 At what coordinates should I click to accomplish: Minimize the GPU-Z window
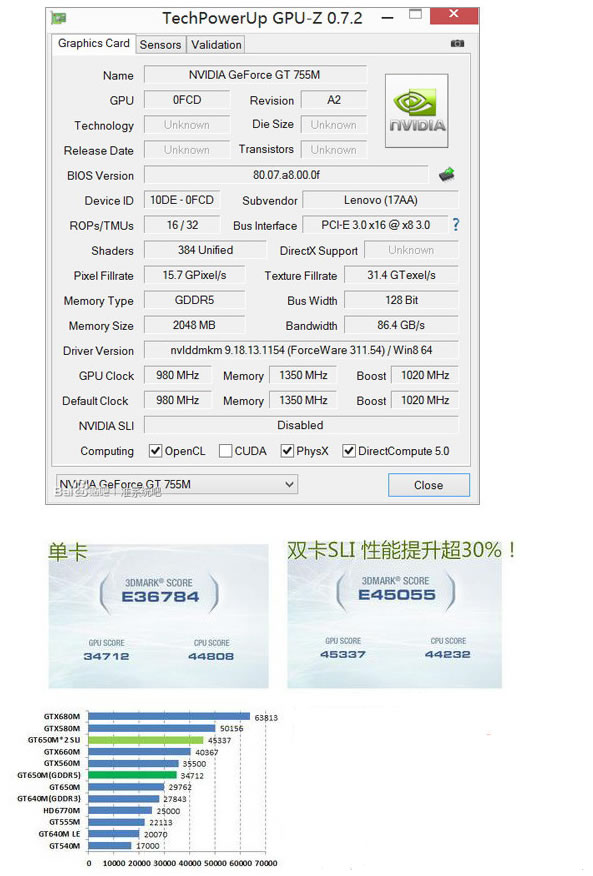(387, 18)
